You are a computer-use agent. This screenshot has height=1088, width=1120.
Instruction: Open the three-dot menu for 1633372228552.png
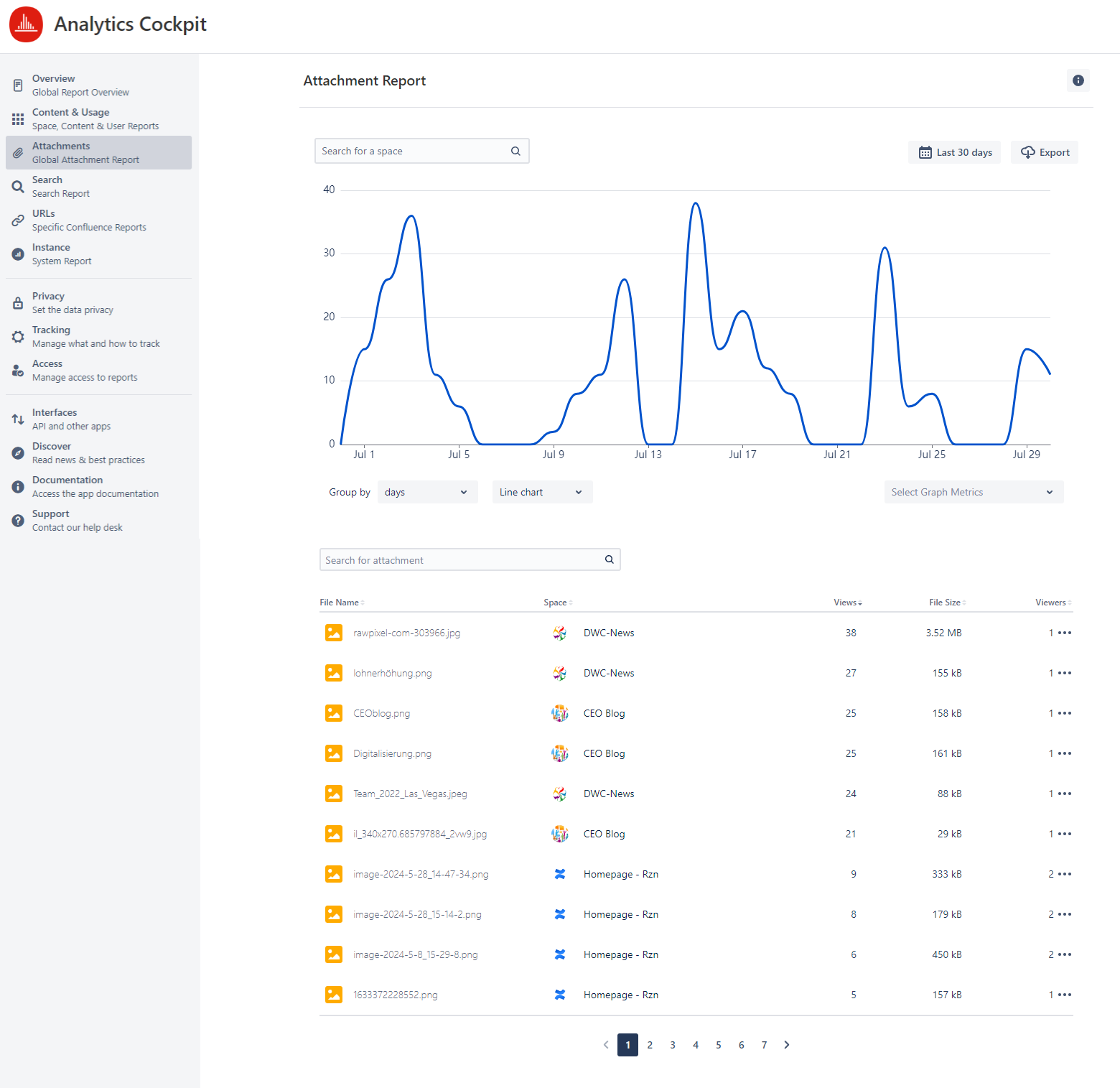(x=1065, y=995)
